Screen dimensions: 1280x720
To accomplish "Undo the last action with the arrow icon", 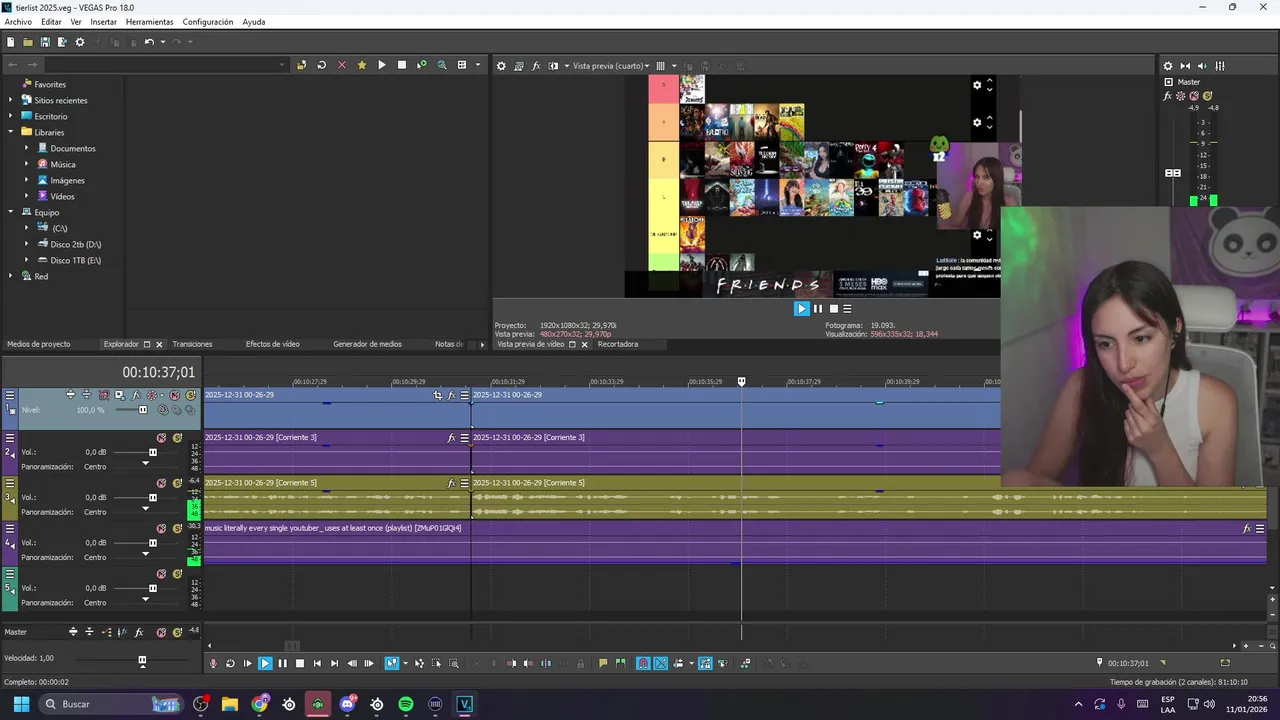I will [x=148, y=42].
